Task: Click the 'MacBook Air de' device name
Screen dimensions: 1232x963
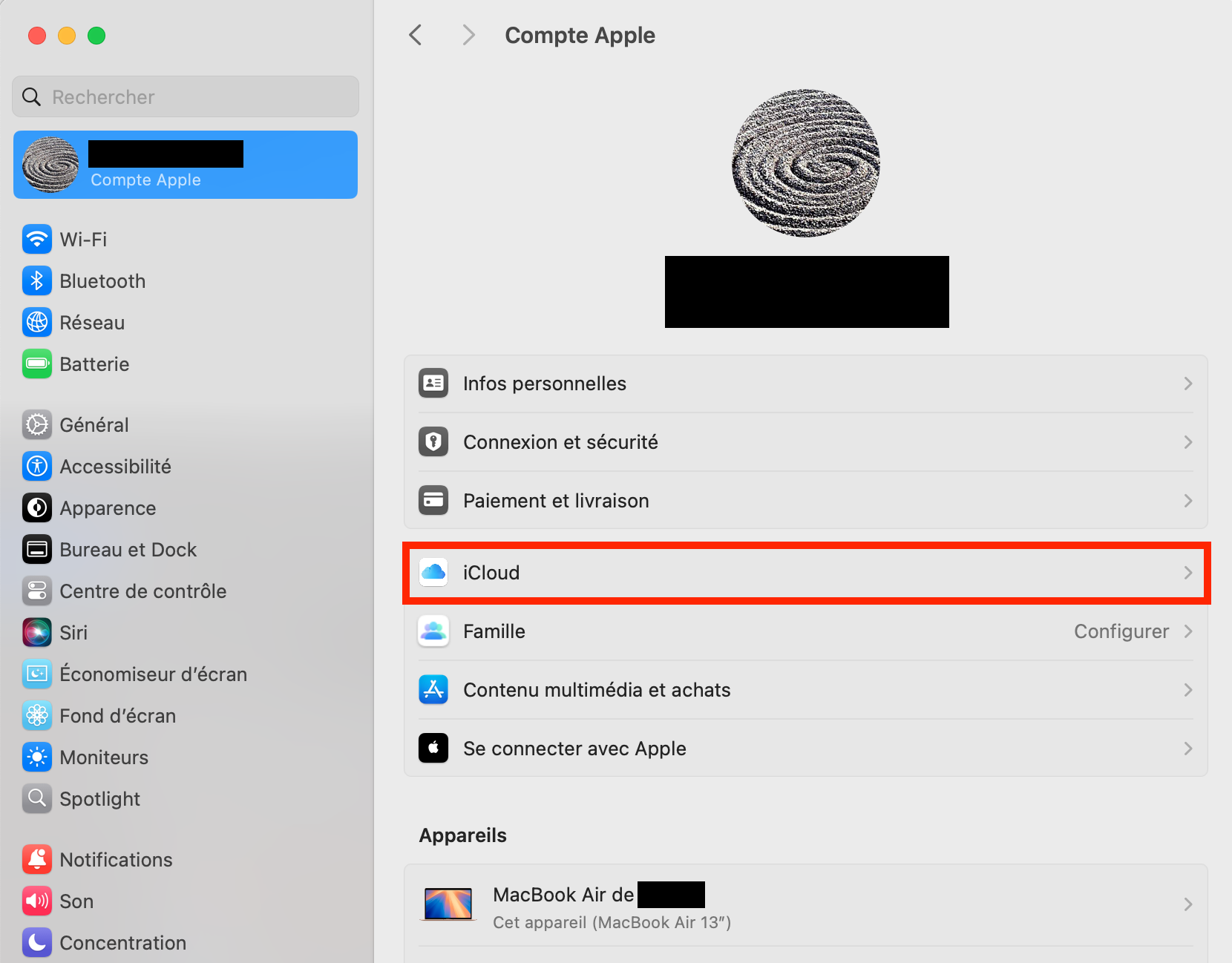Action: (563, 895)
